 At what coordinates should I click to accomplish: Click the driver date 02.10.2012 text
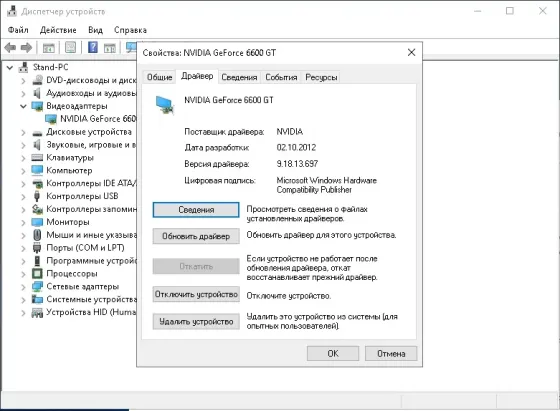[x=296, y=147]
